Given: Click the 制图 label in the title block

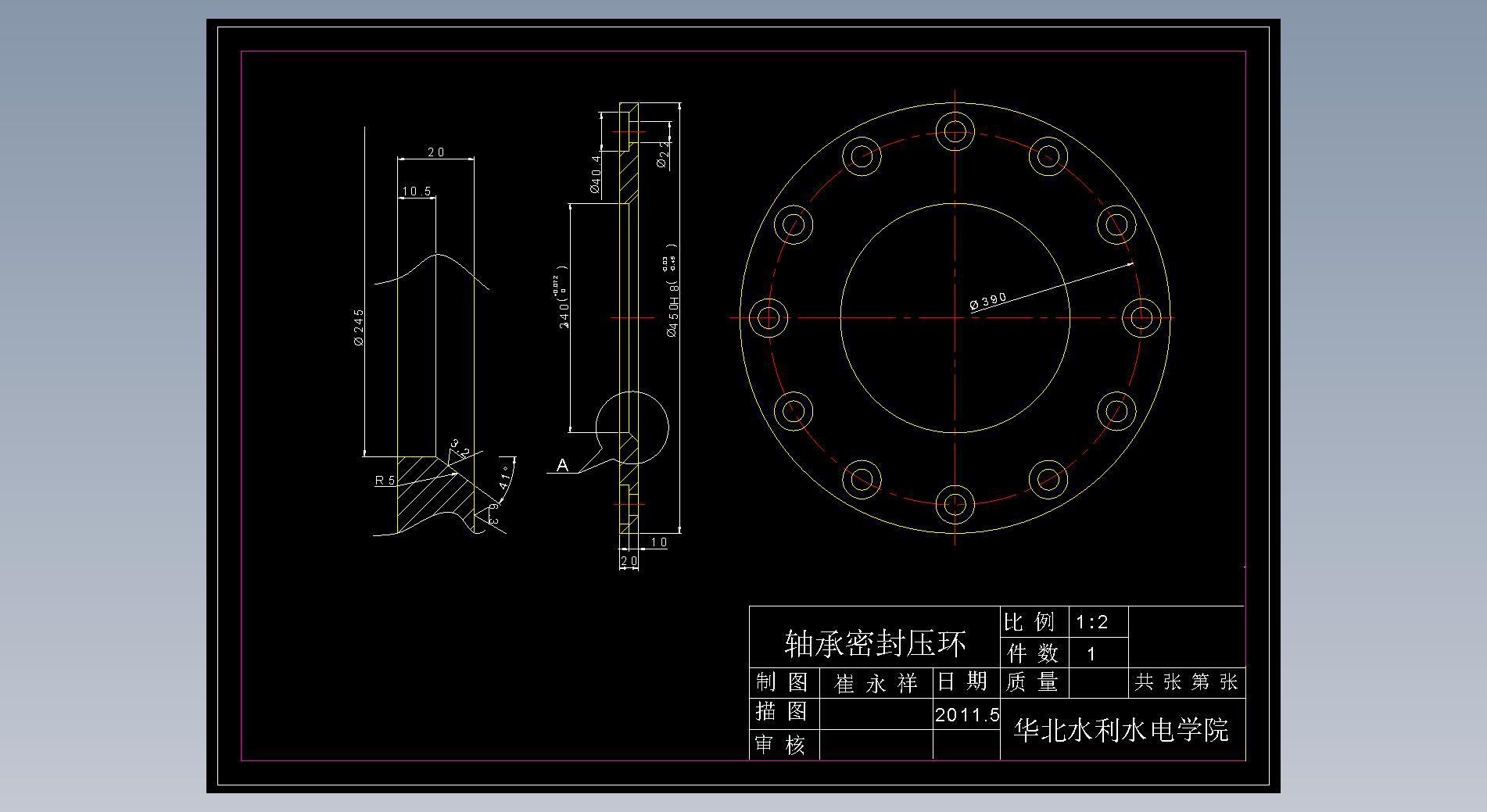Looking at the screenshot, I should [782, 682].
